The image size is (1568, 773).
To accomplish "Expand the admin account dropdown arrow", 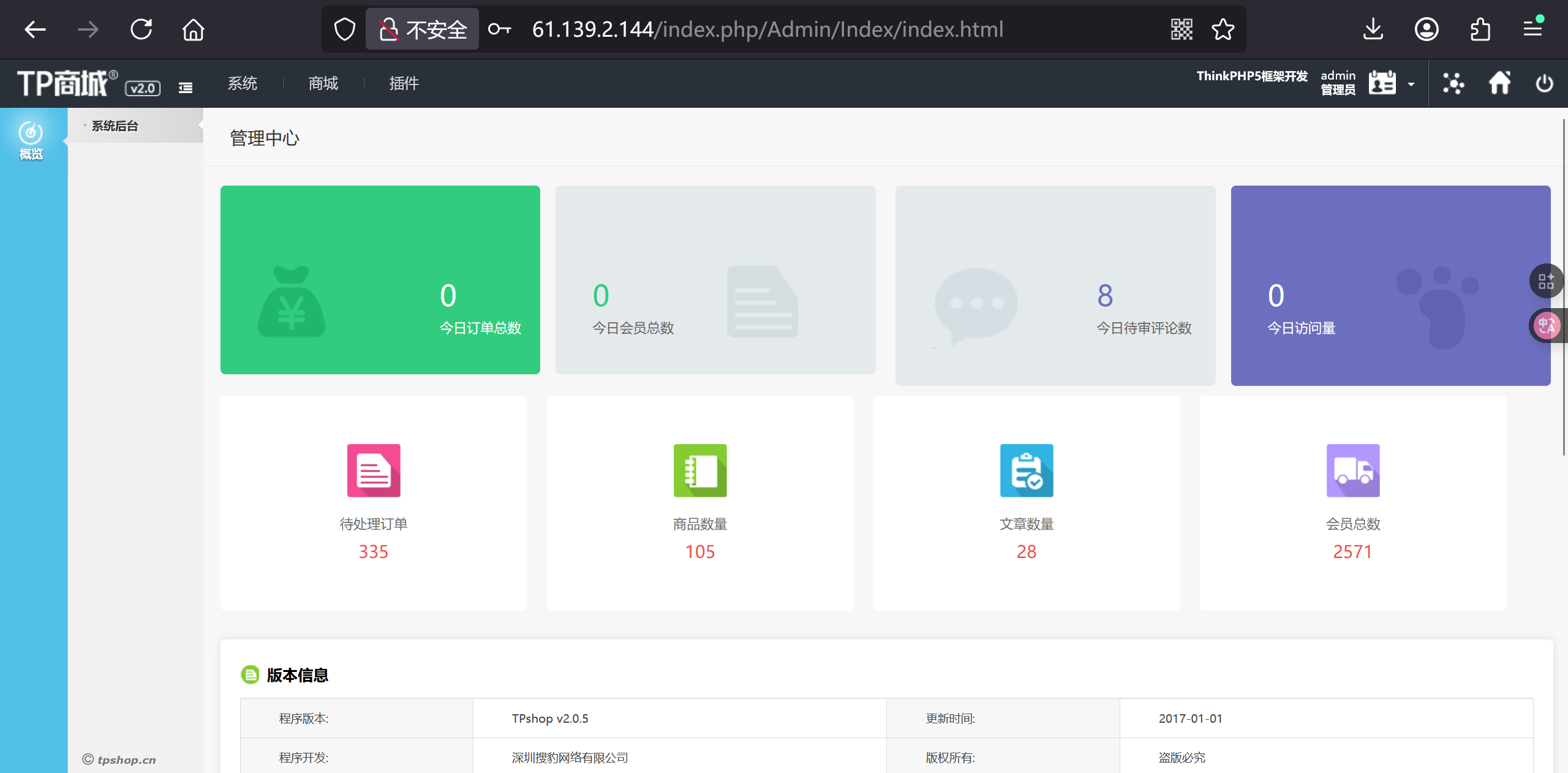I will coord(1411,84).
